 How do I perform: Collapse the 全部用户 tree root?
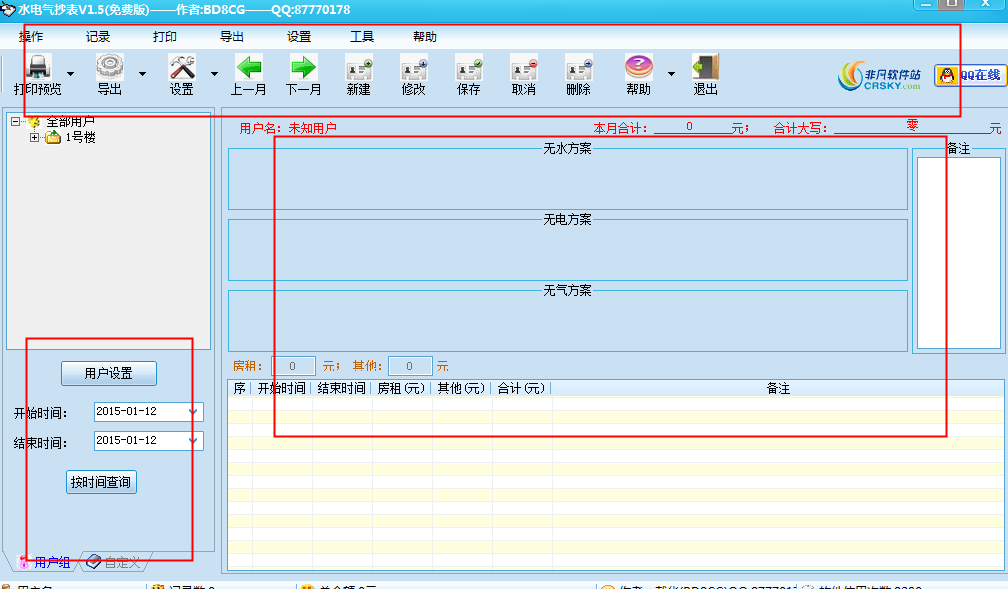pyautogui.click(x=15, y=122)
